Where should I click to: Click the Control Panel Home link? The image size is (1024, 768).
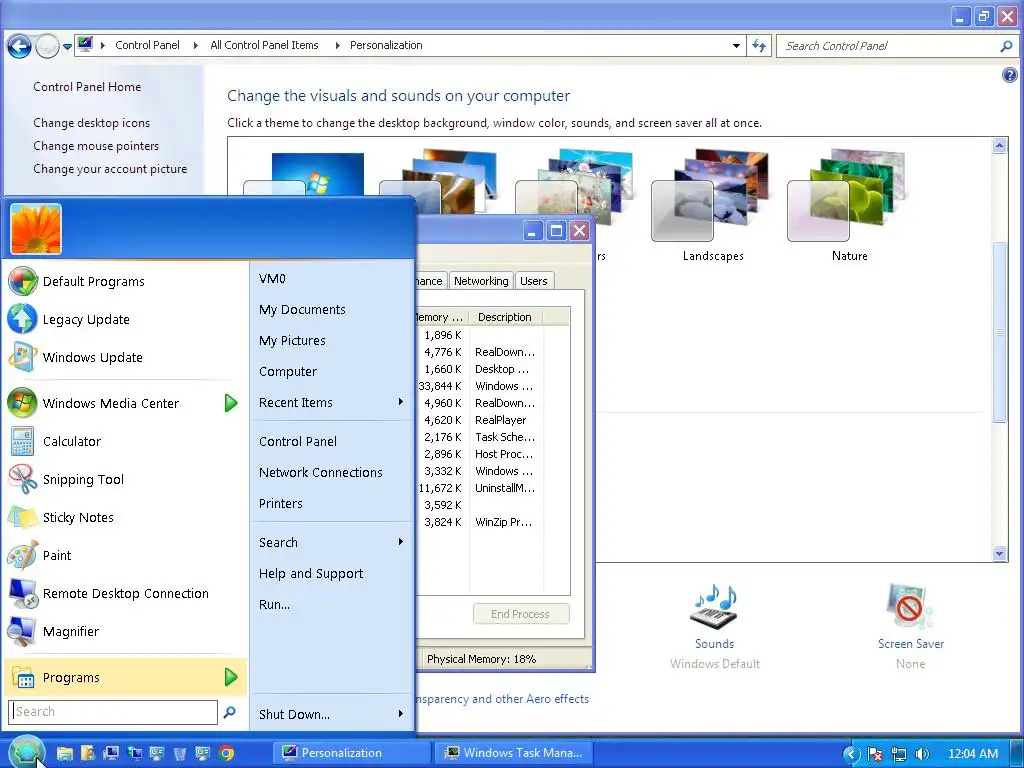coord(87,87)
